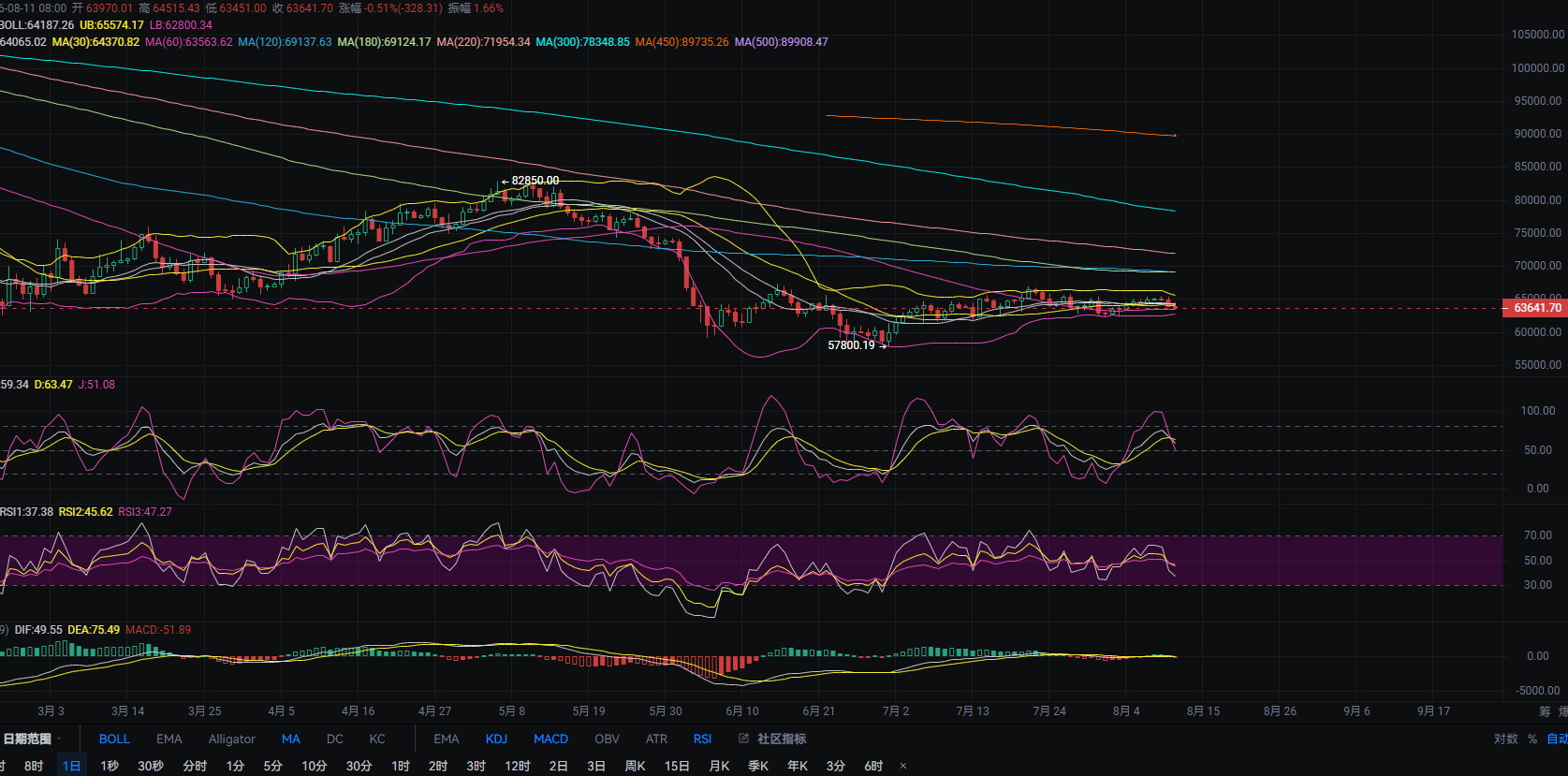This screenshot has width=1568, height=776.
Task: Switch to the 15日 timeframe
Action: (x=678, y=766)
